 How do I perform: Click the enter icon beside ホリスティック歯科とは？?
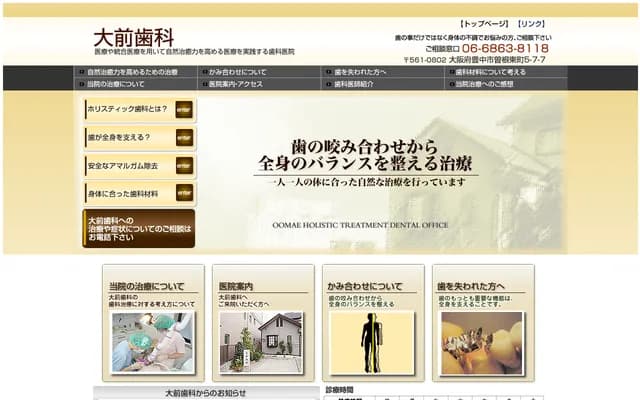tap(184, 108)
